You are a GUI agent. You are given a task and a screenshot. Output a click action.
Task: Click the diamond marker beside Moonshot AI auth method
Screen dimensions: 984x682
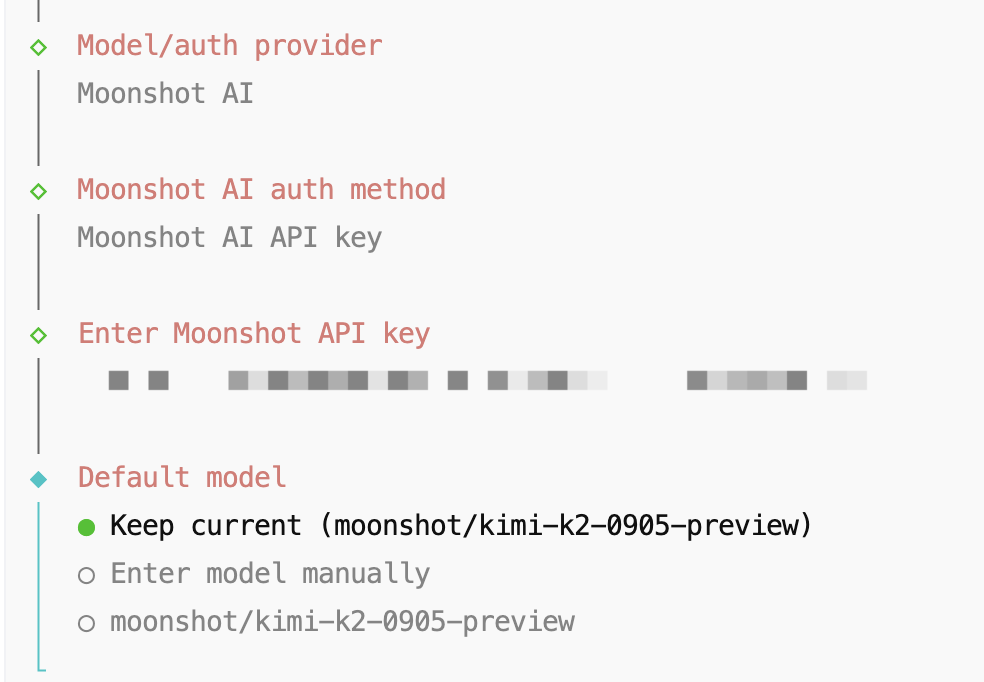coord(38,190)
